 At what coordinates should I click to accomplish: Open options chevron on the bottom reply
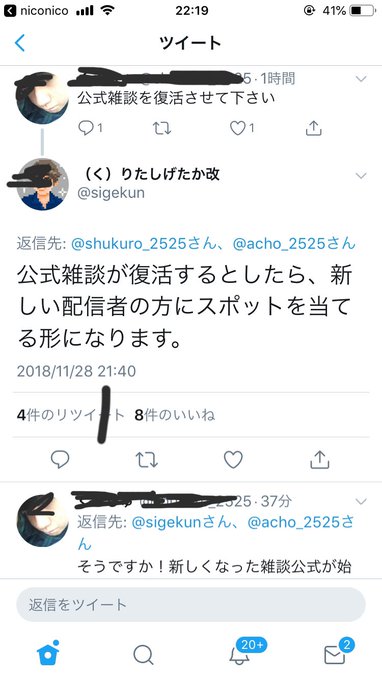pyautogui.click(x=361, y=502)
